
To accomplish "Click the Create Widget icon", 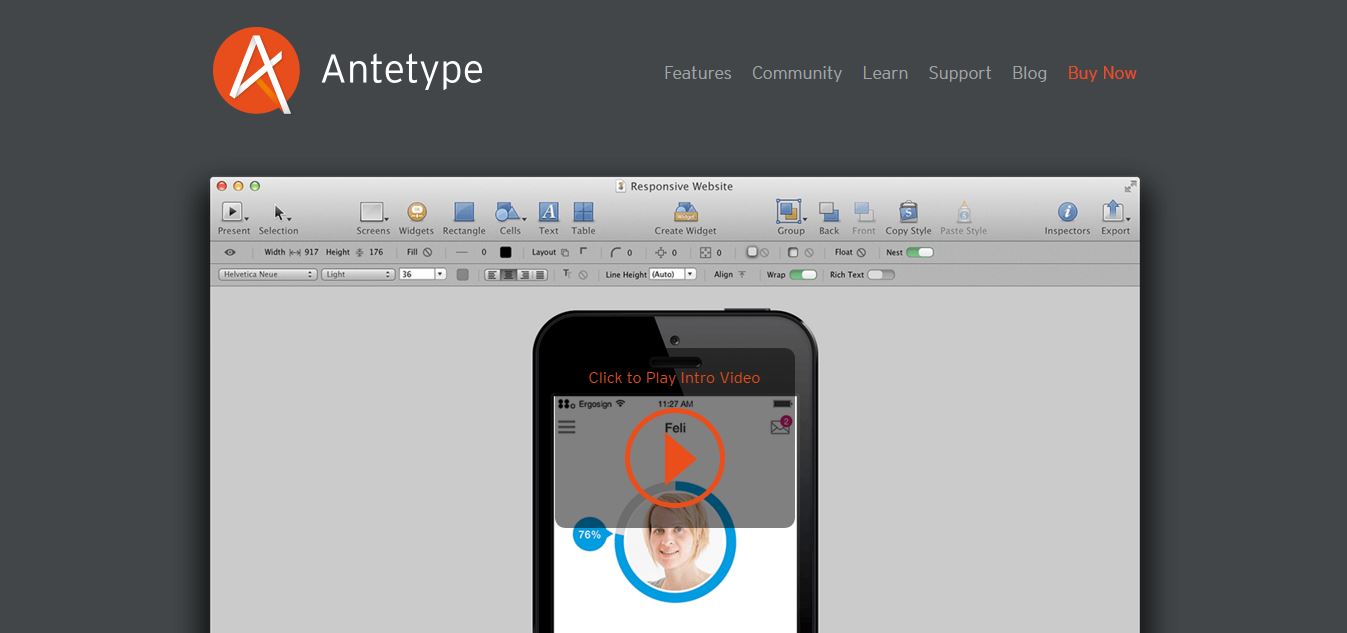I will [x=686, y=212].
